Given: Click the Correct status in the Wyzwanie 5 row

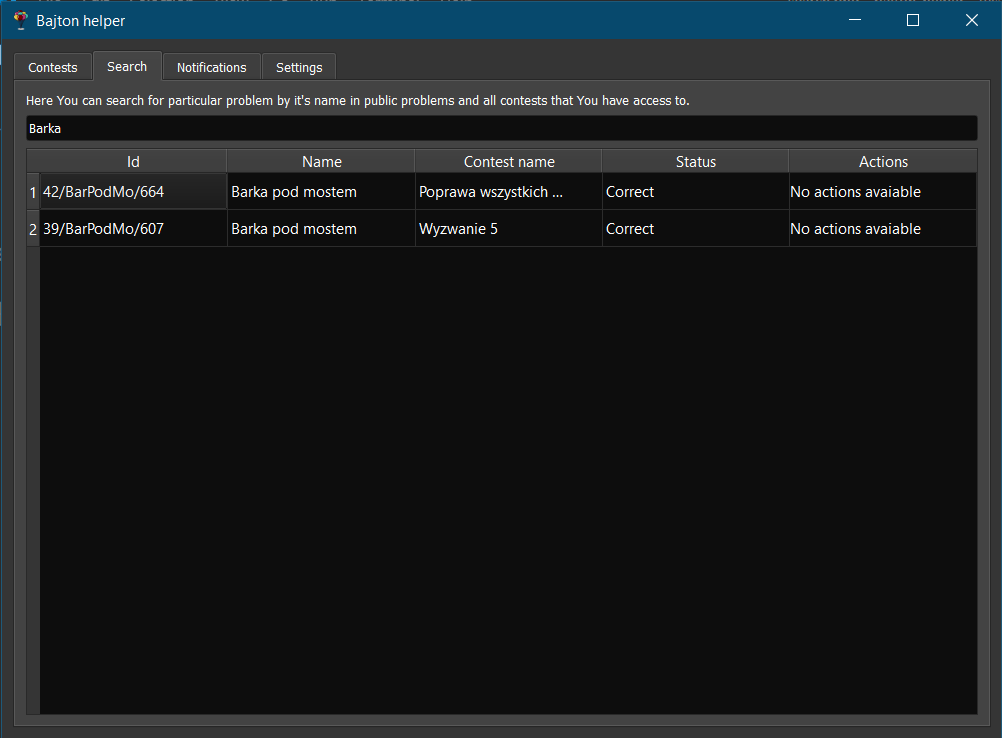Looking at the screenshot, I should (696, 229).
